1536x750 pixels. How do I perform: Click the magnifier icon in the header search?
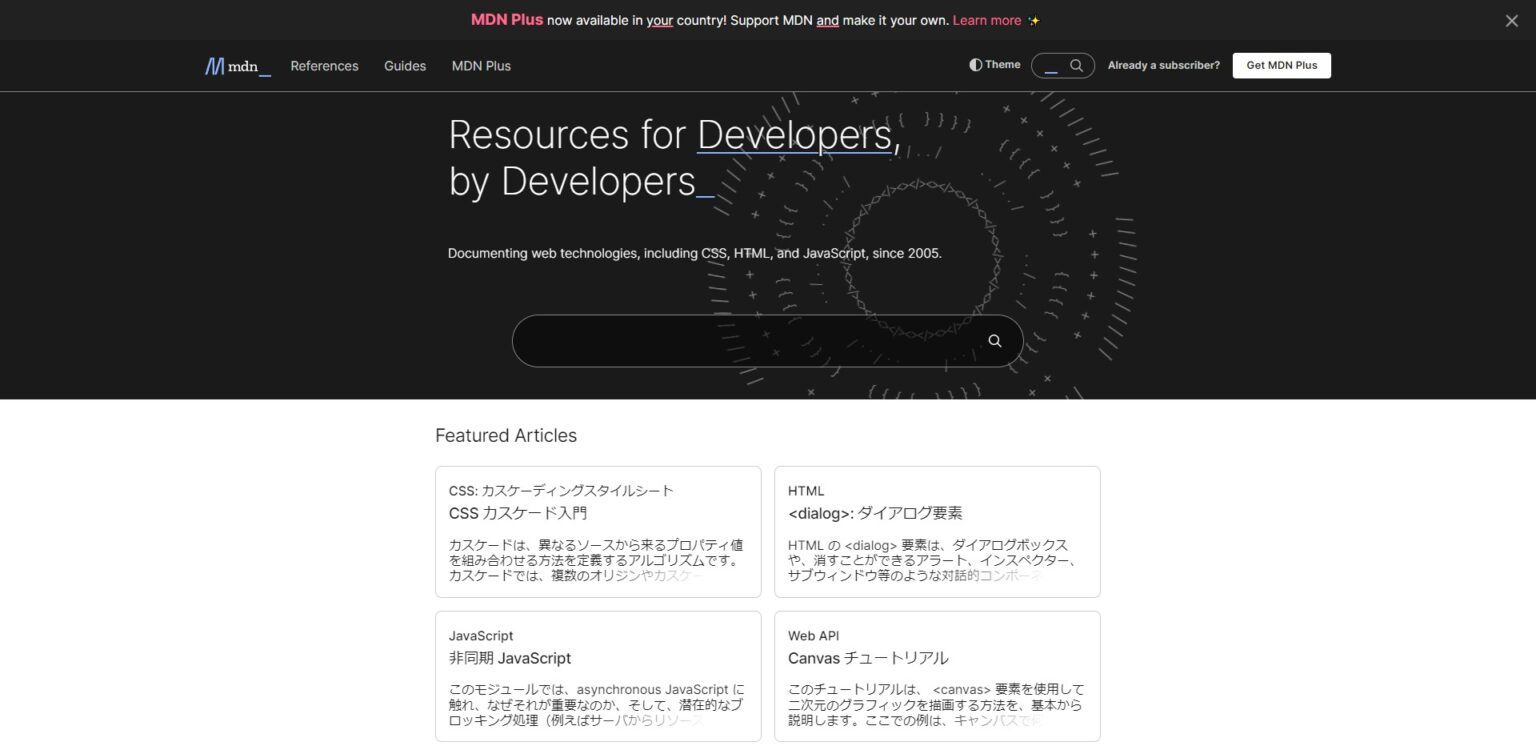click(1076, 66)
